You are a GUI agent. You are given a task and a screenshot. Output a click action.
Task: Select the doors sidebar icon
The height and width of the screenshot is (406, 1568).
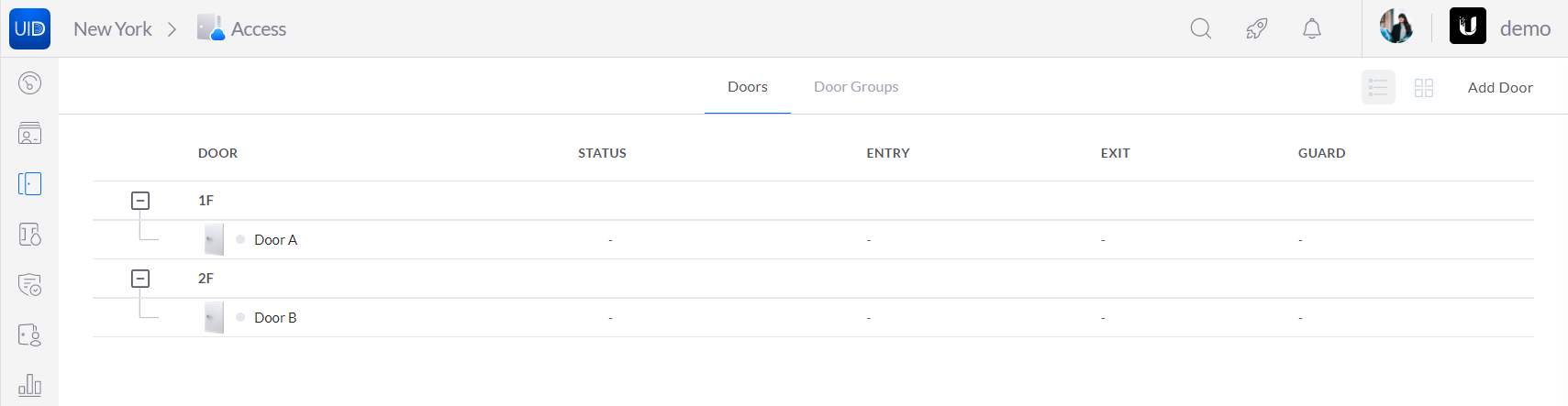pos(29,184)
